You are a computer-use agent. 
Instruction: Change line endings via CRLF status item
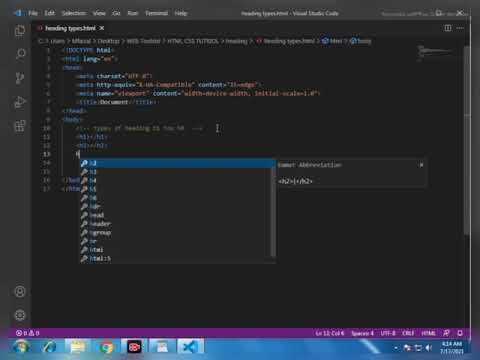click(408, 333)
